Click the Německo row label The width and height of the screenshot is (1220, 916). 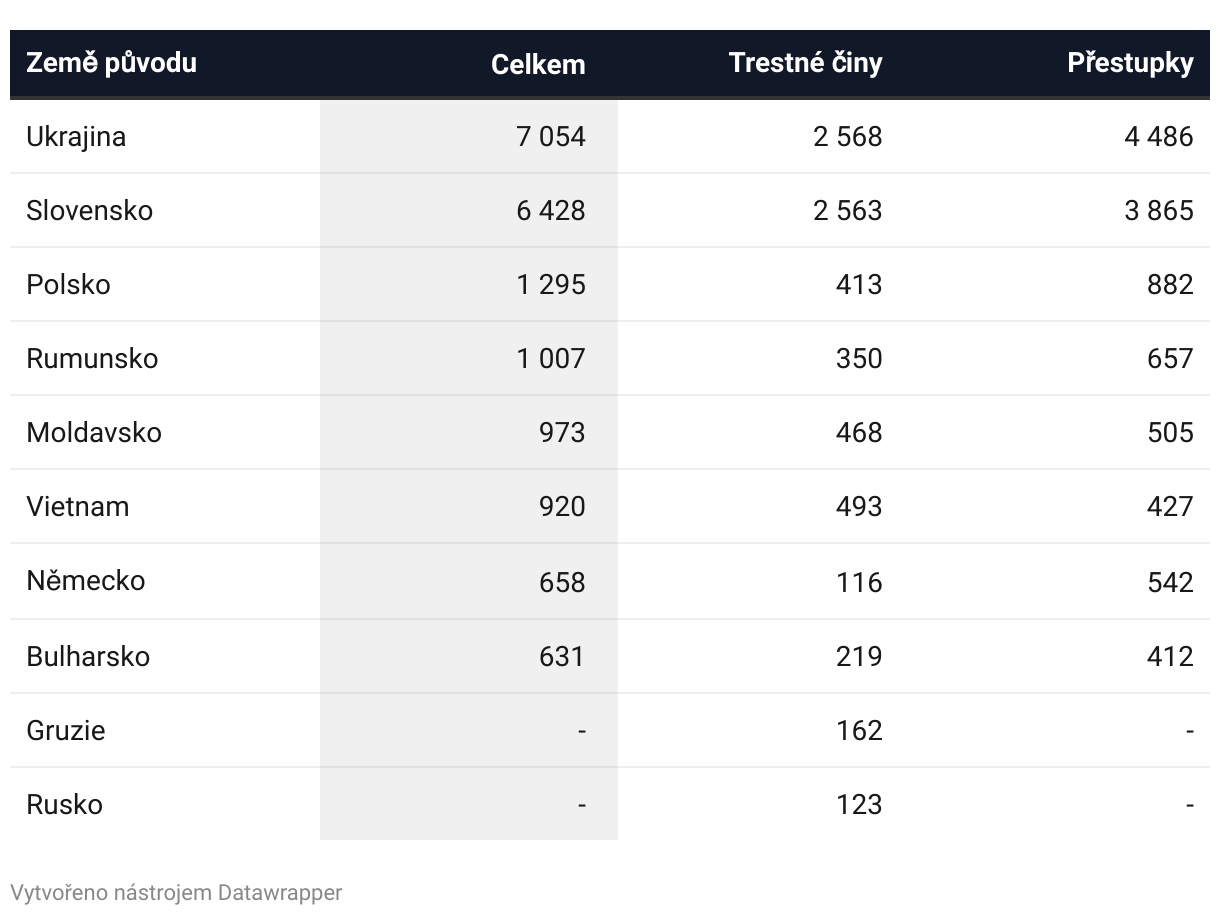[x=85, y=580]
